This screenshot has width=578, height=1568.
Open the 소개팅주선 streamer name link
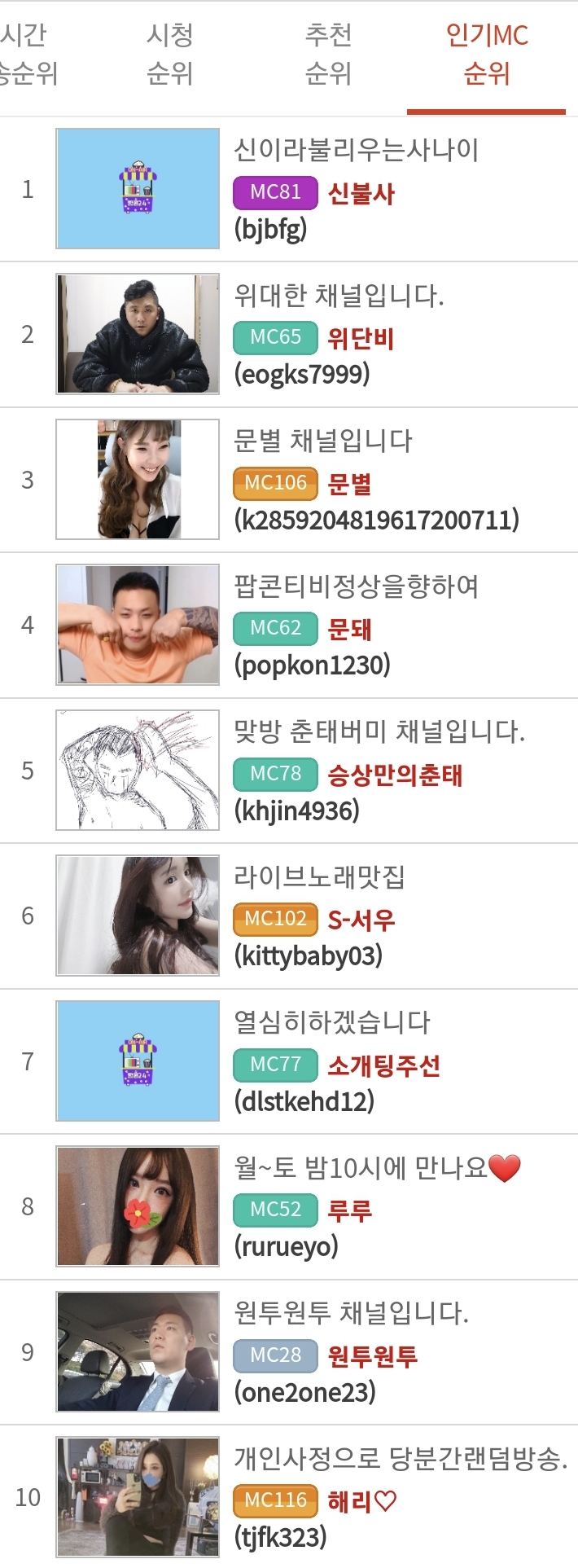click(383, 1065)
